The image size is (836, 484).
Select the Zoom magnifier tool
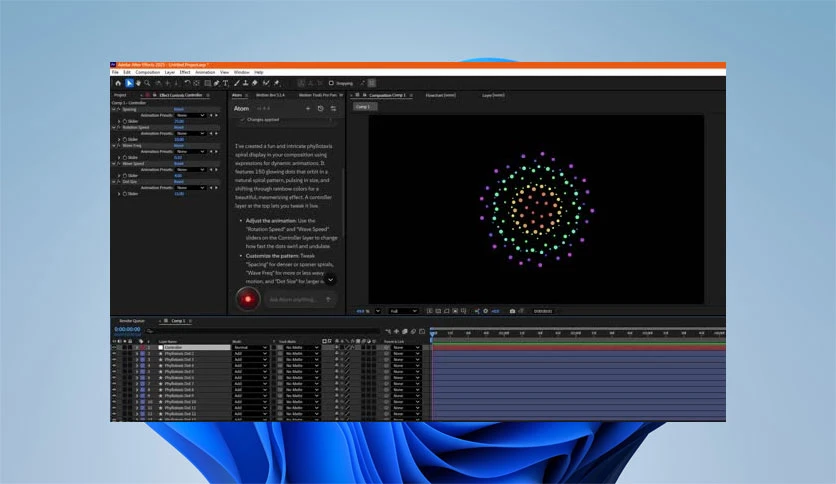click(x=147, y=83)
